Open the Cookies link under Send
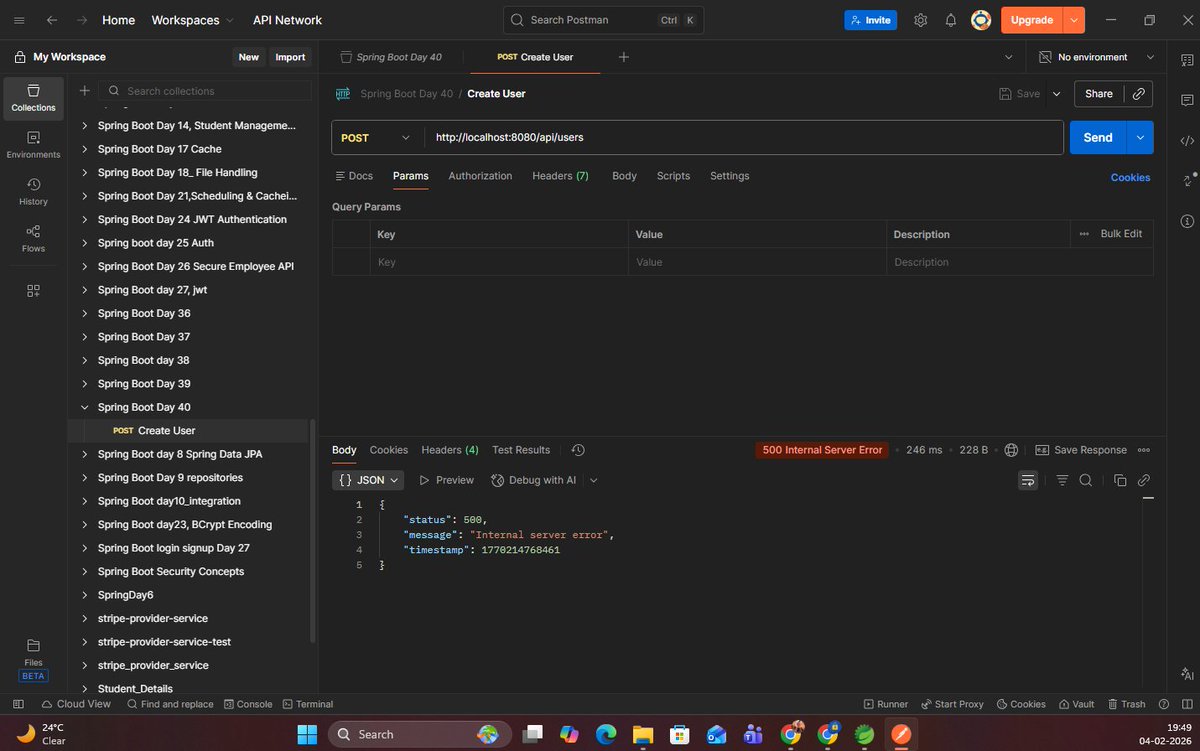1200x751 pixels. pyautogui.click(x=1130, y=177)
